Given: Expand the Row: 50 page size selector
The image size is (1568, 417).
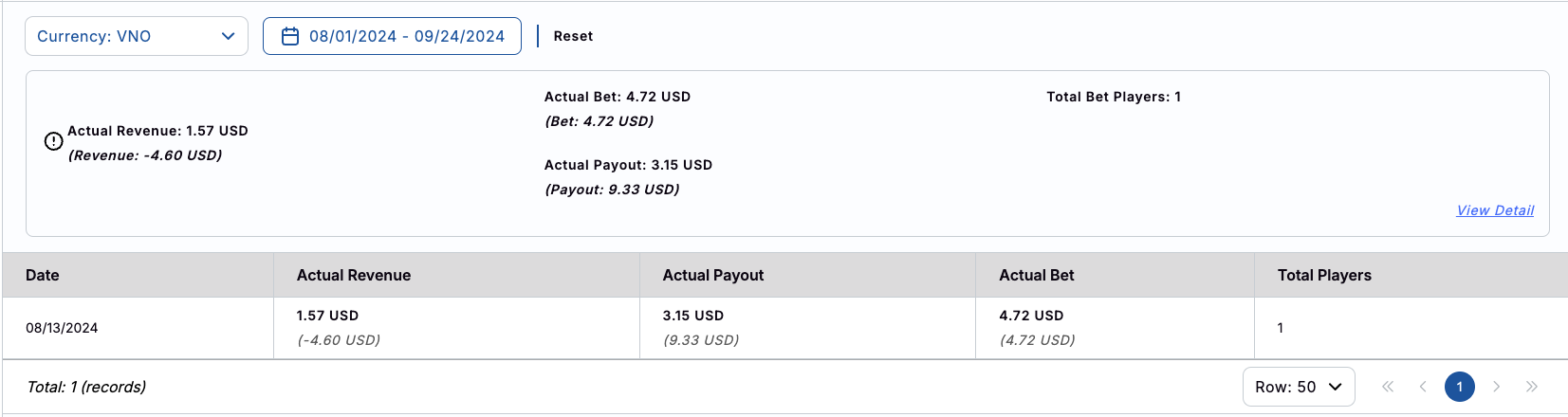Looking at the screenshot, I should pos(1298,387).
